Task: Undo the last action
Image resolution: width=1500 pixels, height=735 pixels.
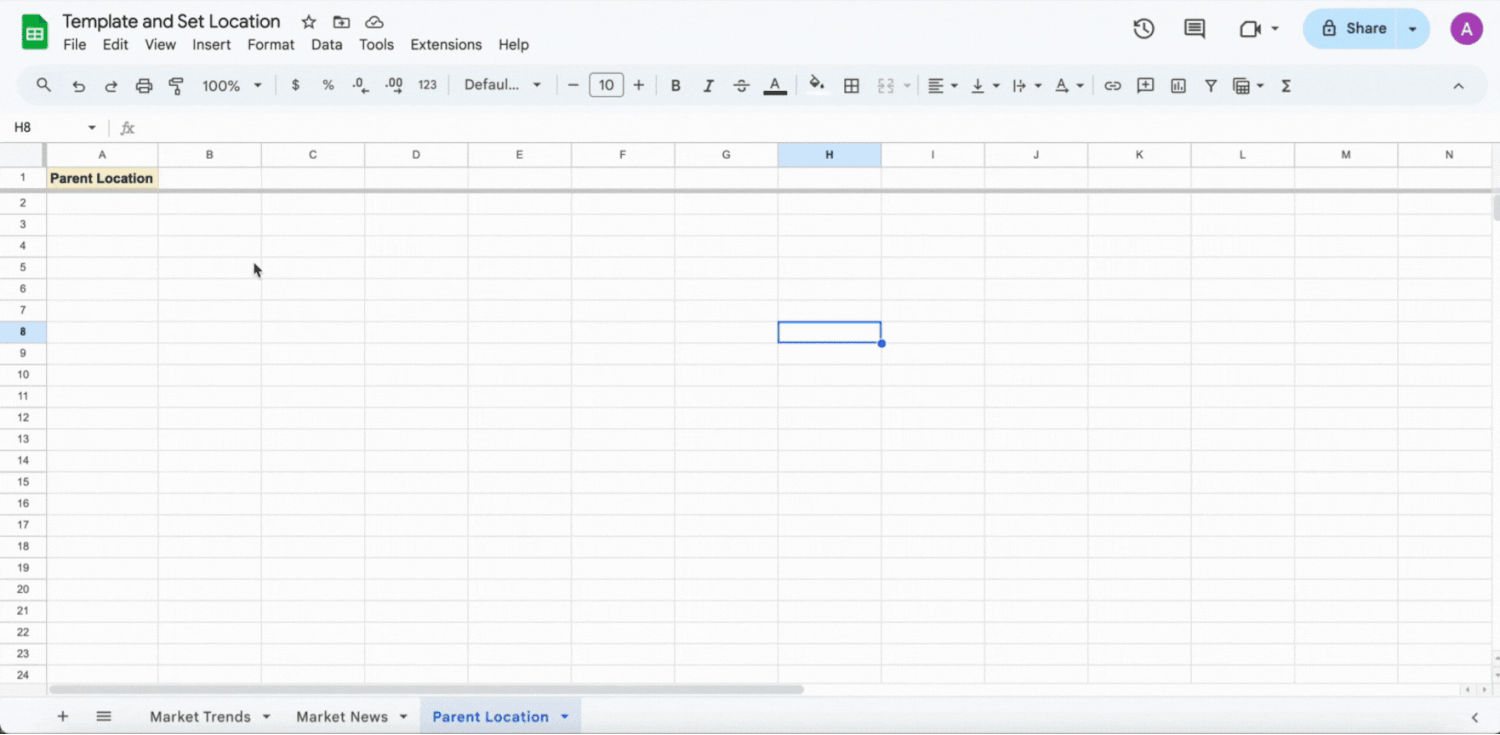Action: [78, 86]
